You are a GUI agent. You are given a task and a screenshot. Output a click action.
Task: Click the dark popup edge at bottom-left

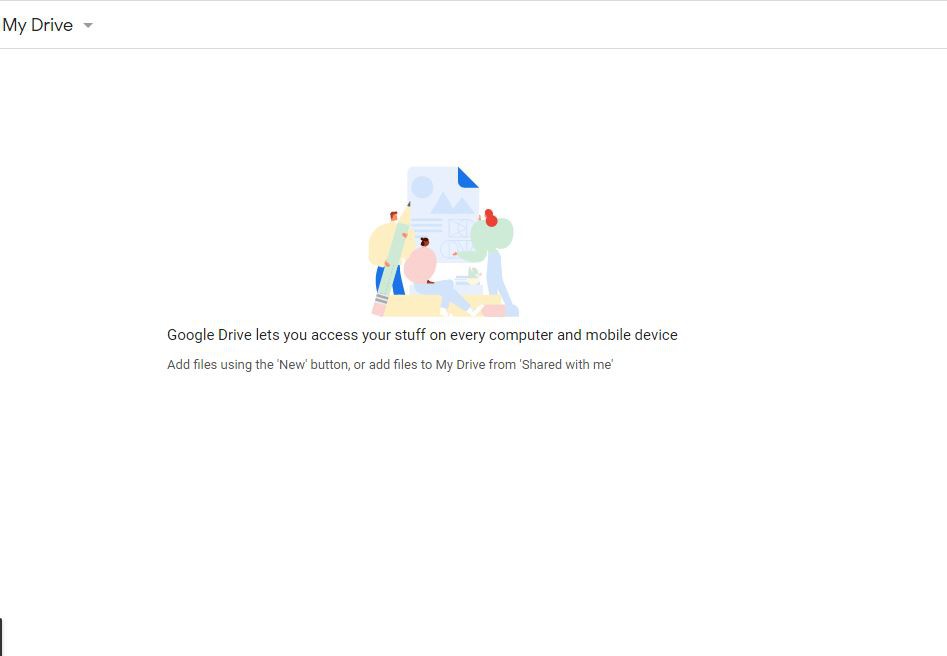[x=1, y=636]
